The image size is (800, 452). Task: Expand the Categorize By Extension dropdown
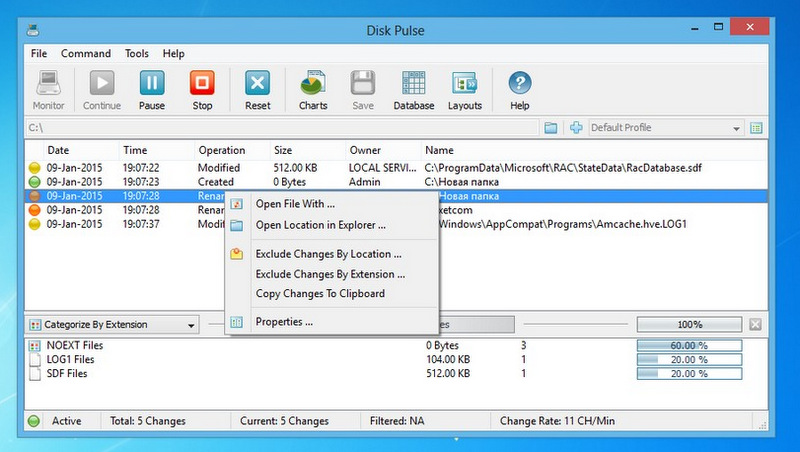point(112,324)
